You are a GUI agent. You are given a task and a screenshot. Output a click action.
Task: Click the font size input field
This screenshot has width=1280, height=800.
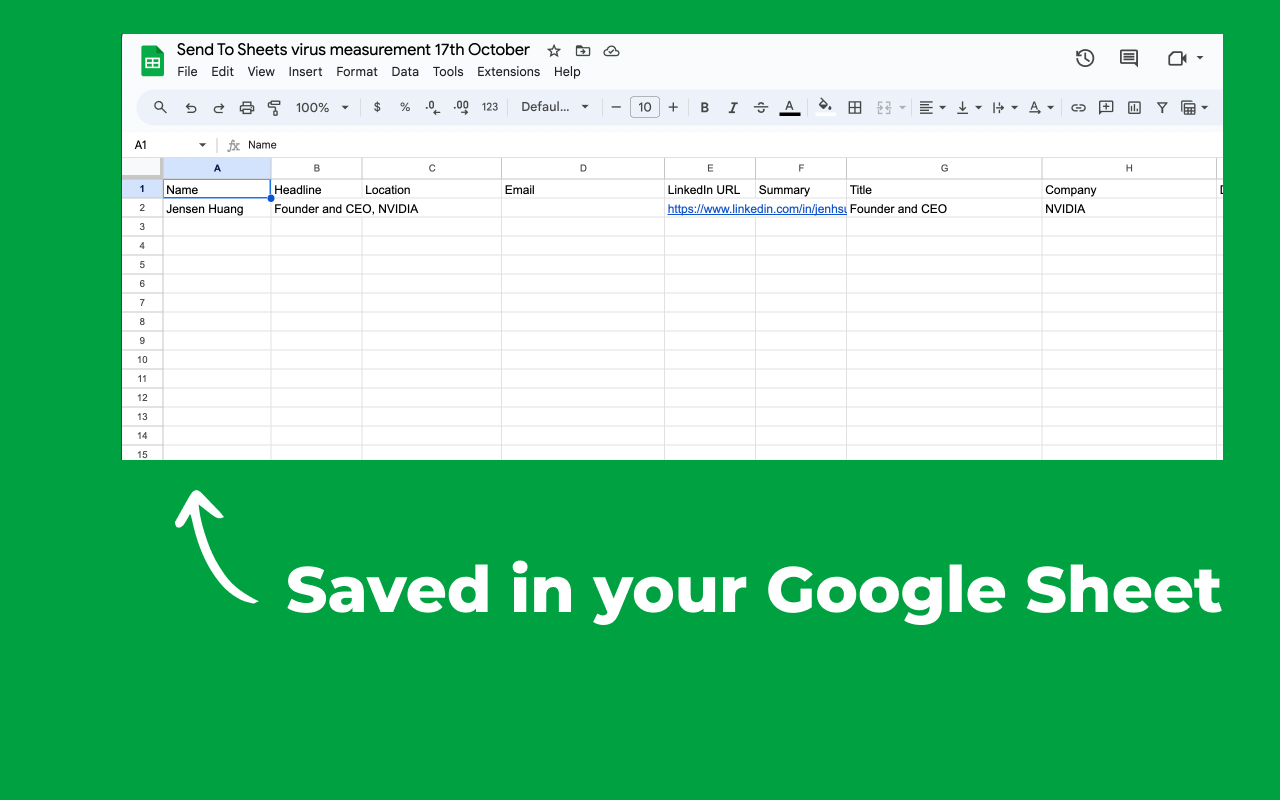click(x=645, y=107)
